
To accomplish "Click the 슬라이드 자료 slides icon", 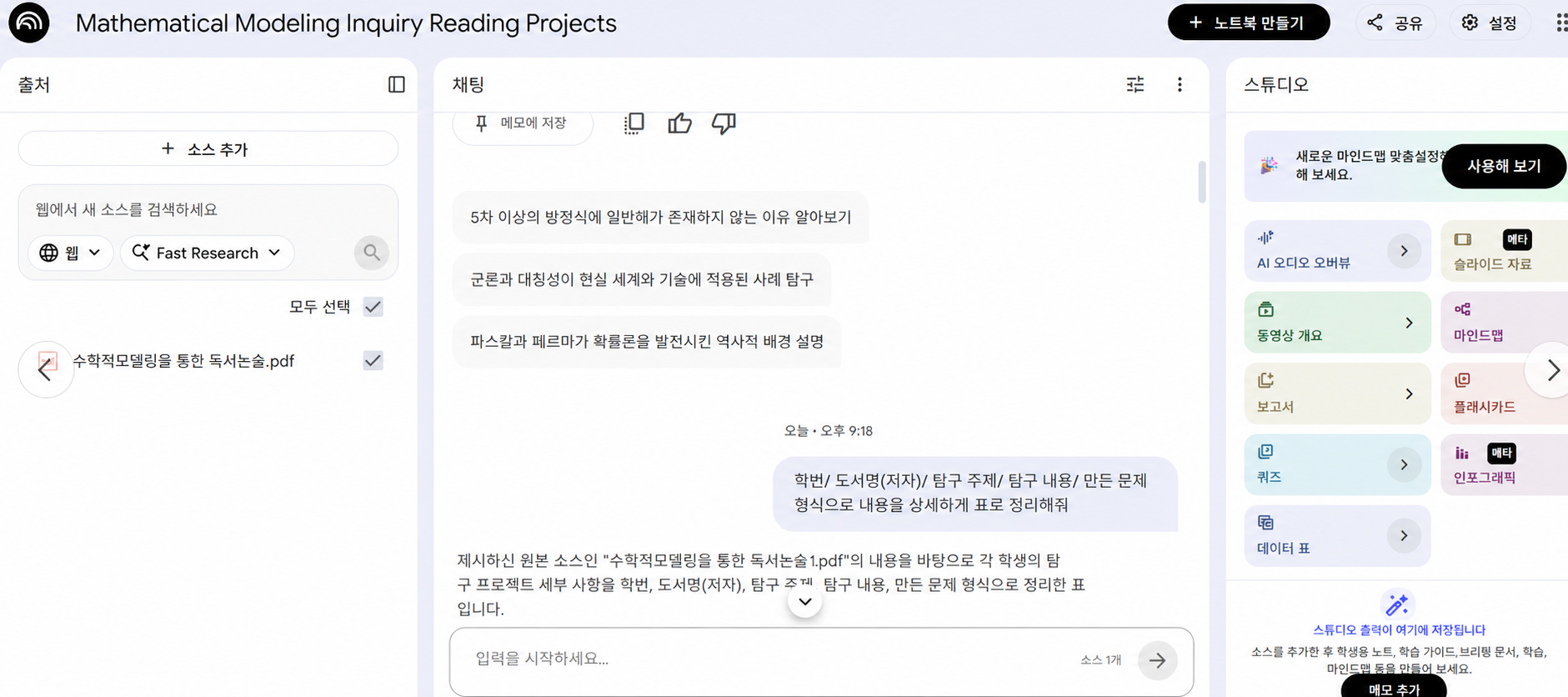I will (x=1463, y=239).
